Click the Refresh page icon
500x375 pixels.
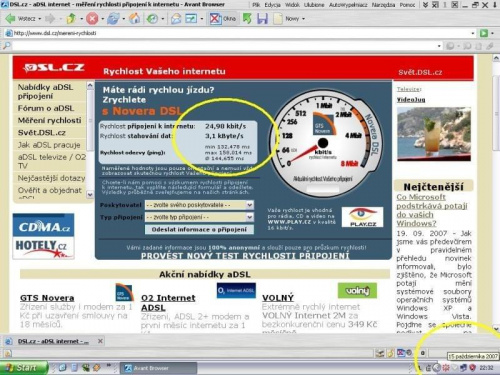point(113,19)
